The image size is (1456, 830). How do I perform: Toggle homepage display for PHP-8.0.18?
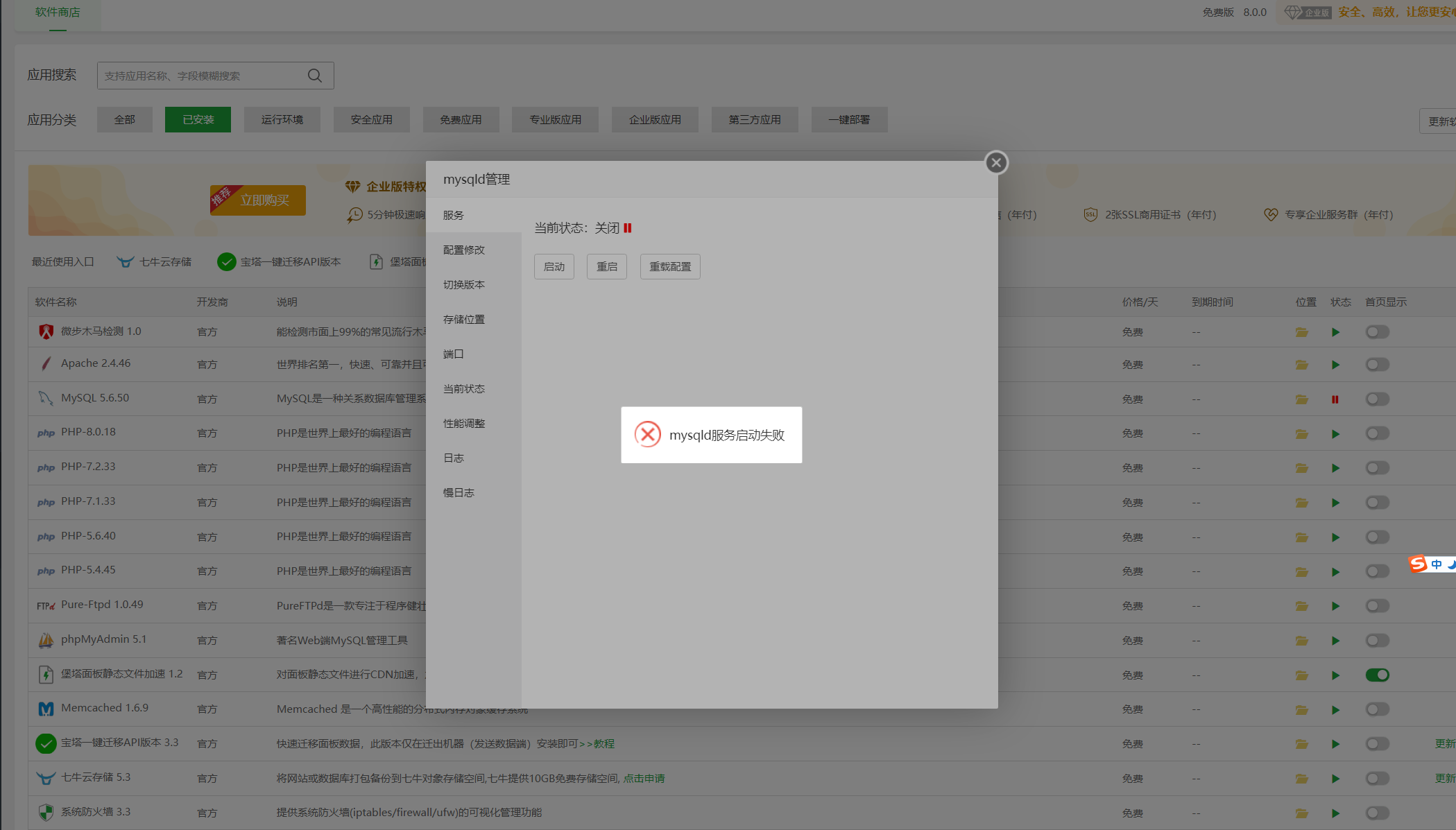click(1378, 433)
